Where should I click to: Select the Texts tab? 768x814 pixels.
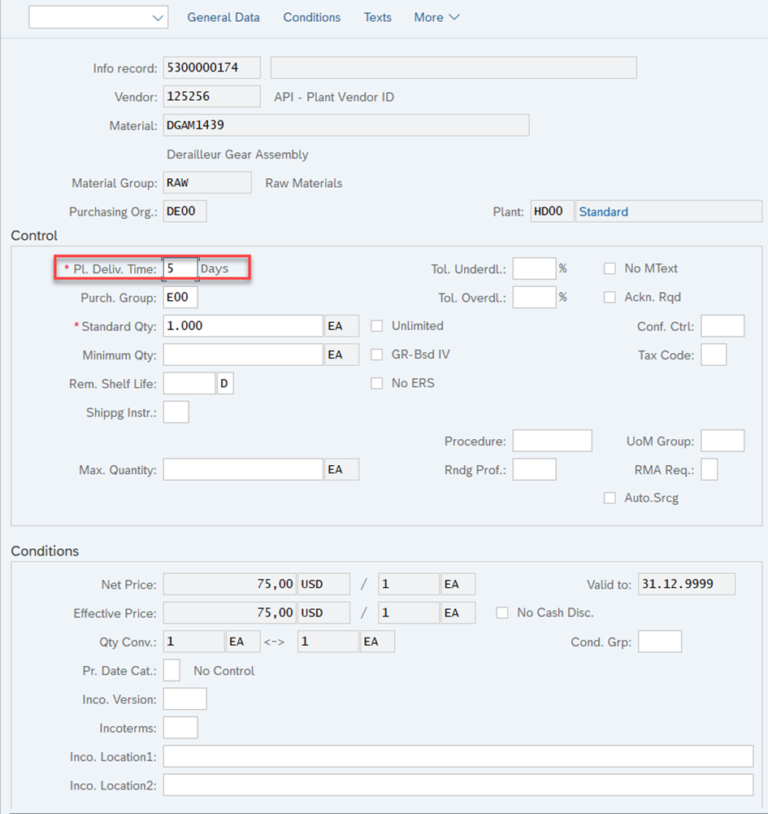coord(377,17)
